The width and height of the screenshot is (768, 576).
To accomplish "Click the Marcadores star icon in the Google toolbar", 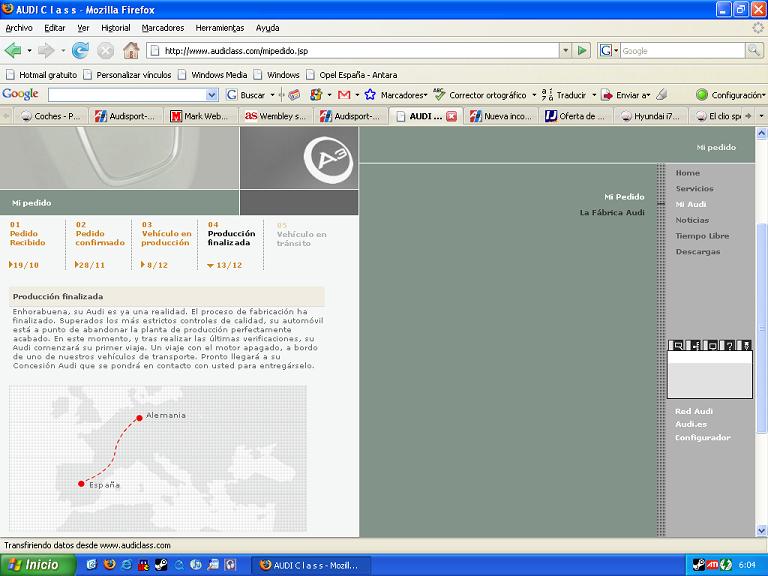I will coord(370,95).
